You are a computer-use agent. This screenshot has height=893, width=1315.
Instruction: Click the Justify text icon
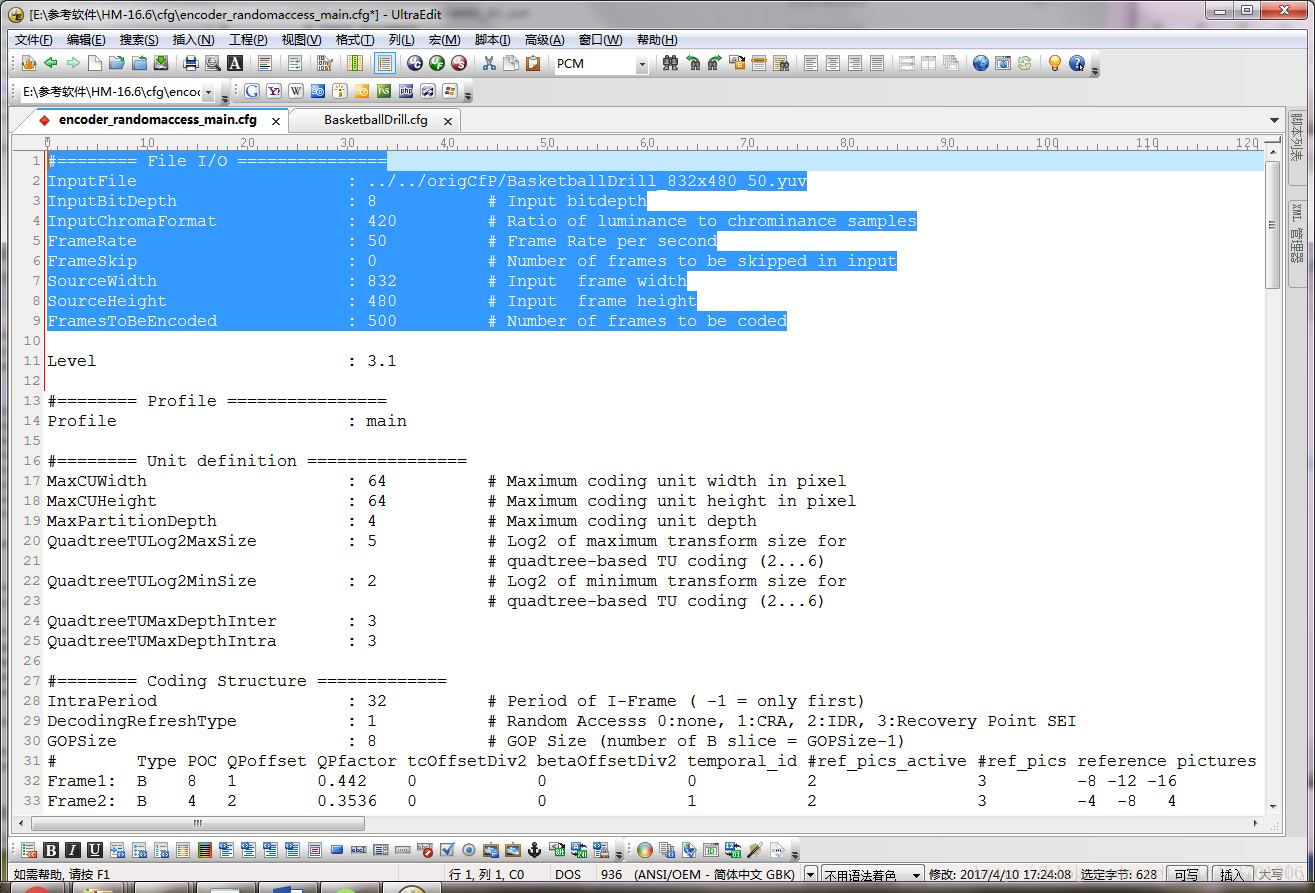pyautogui.click(x=877, y=63)
